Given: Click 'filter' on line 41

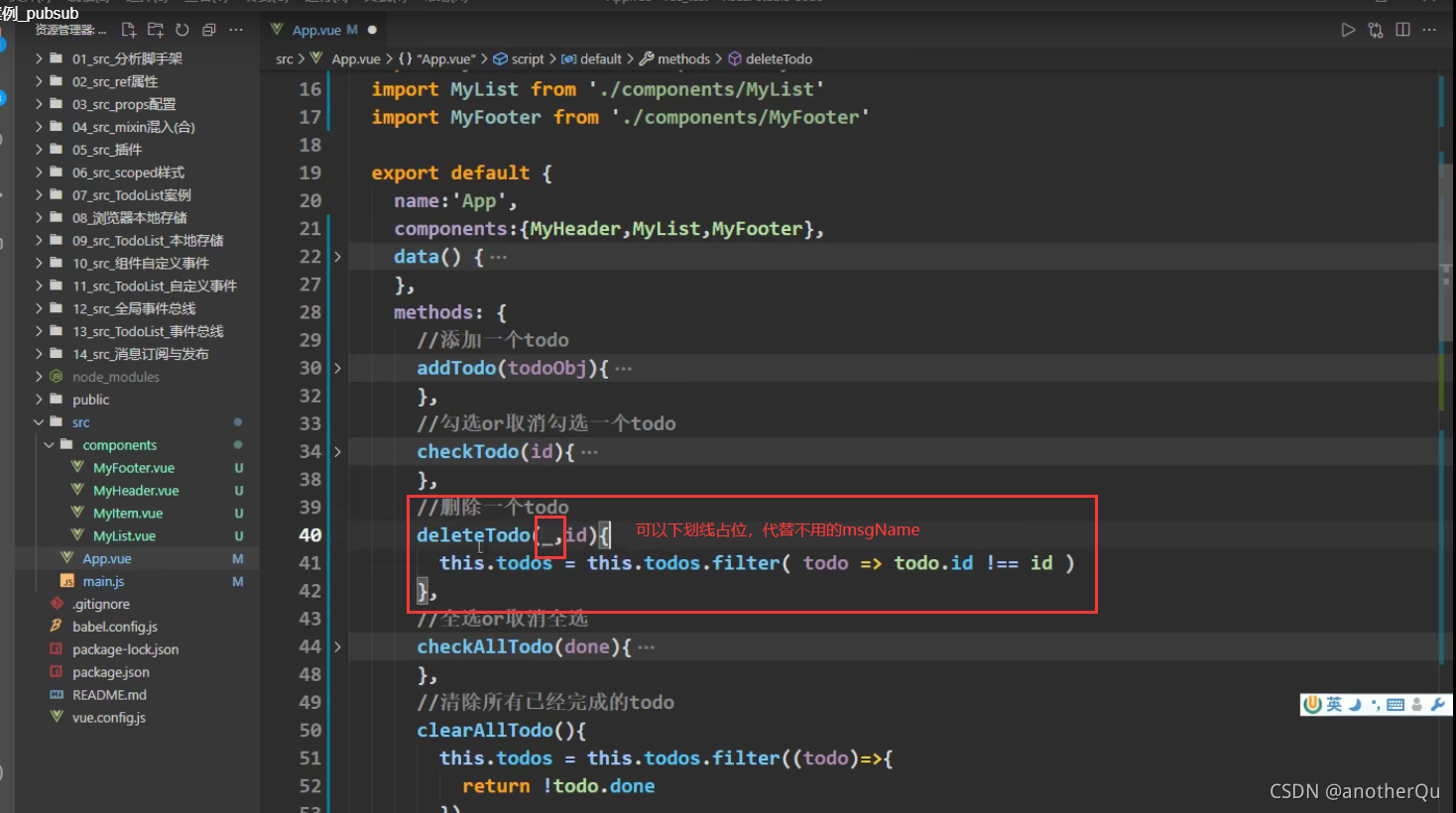Looking at the screenshot, I should pyautogui.click(x=746, y=563).
